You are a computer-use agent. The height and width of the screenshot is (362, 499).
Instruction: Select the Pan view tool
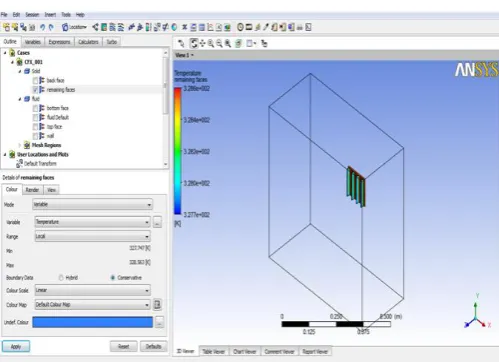pyautogui.click(x=202, y=43)
